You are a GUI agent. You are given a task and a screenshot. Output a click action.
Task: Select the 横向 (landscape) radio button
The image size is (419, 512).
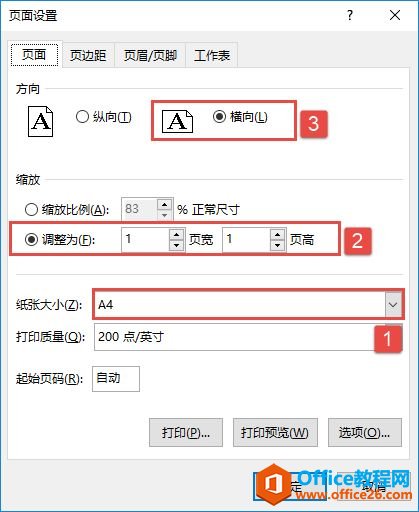pos(219,116)
